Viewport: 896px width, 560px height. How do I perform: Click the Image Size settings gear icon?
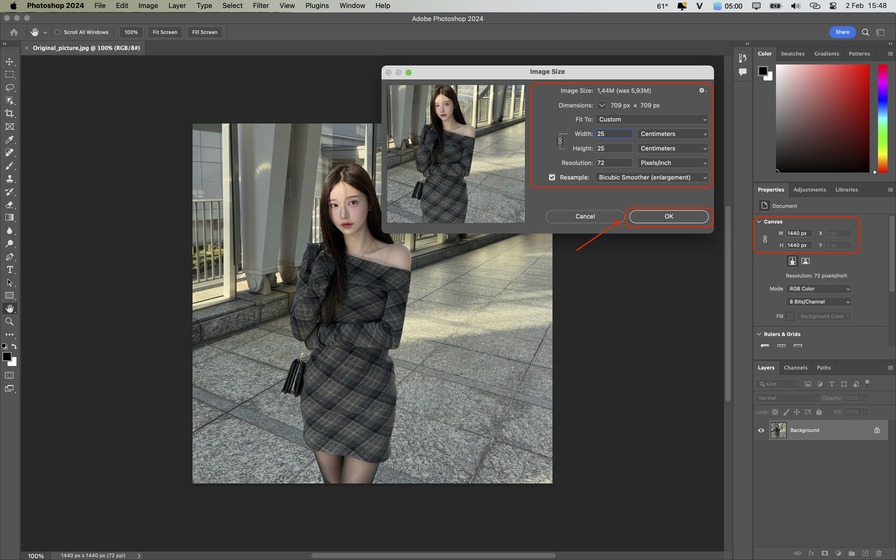(702, 90)
